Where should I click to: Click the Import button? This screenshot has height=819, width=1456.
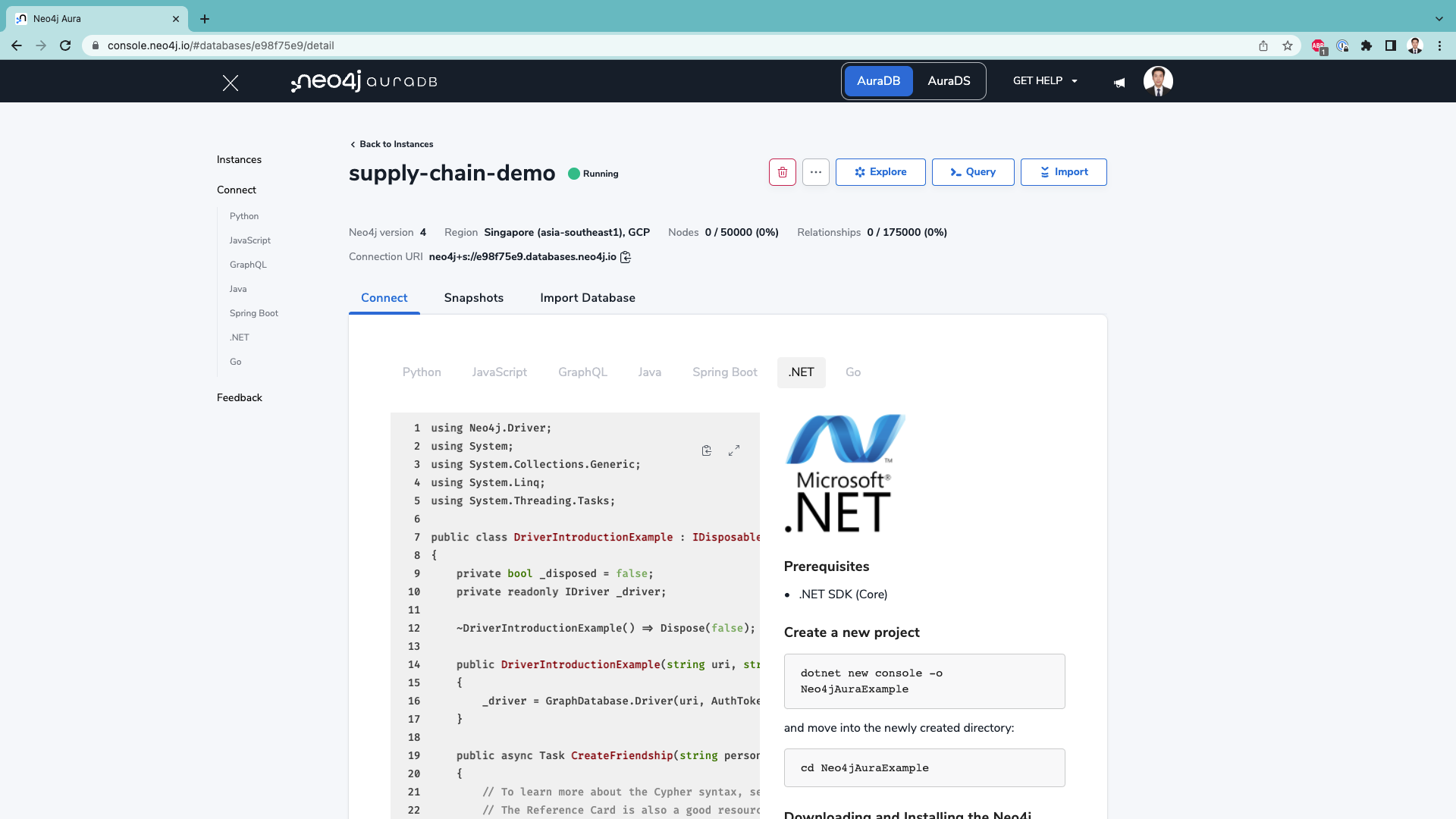[x=1064, y=172]
